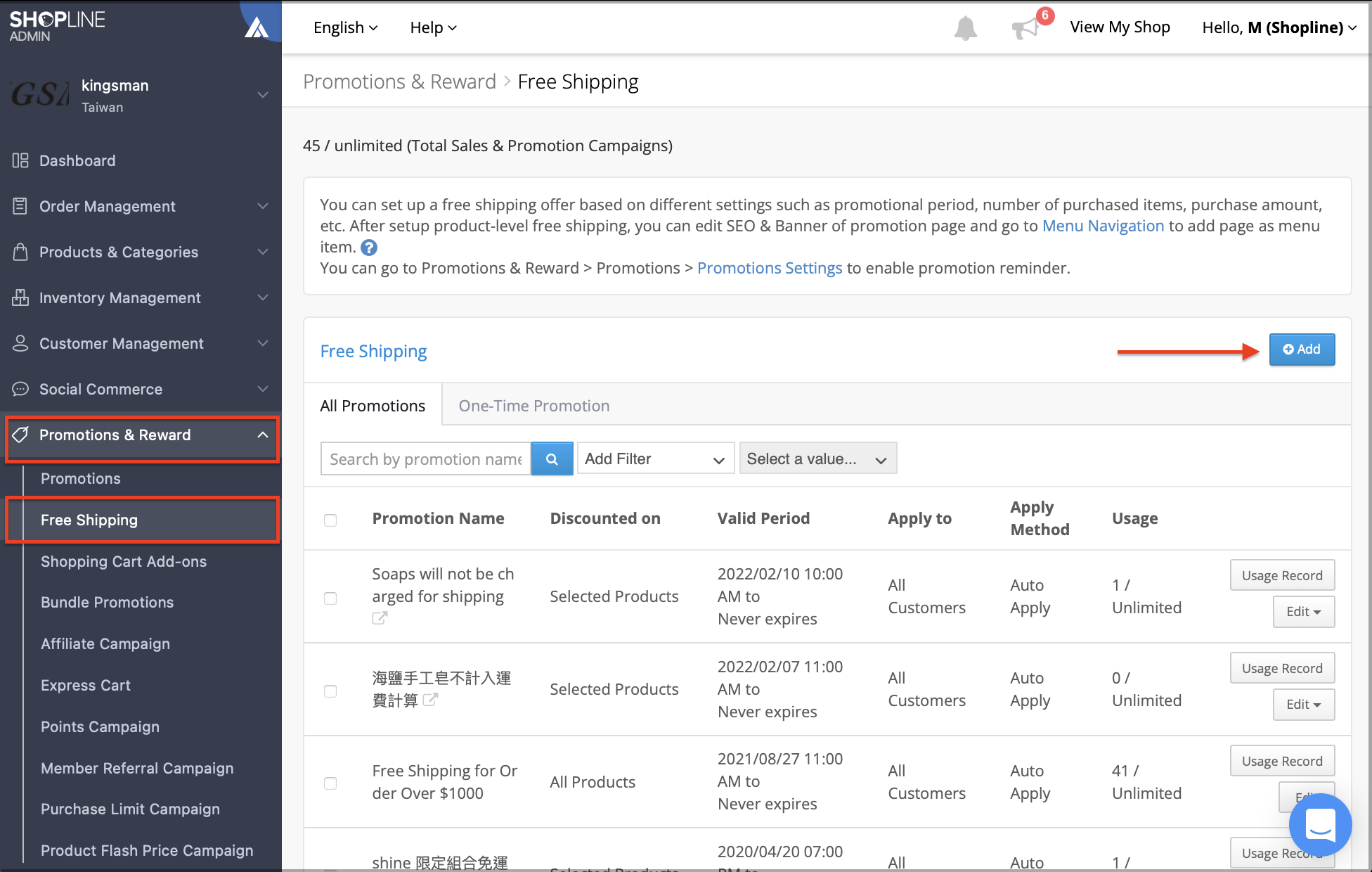Expand the Order Management menu chevron

point(263,206)
